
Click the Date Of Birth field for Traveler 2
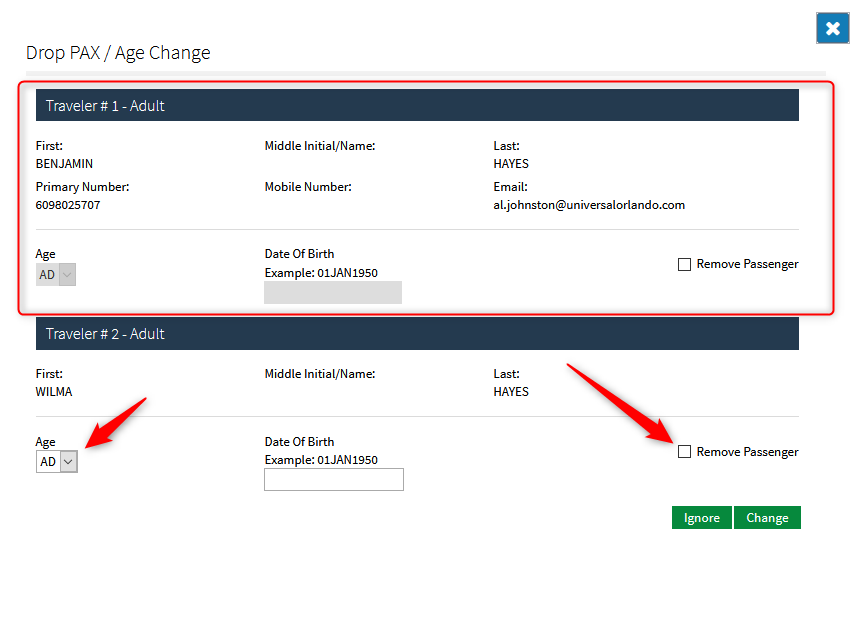[333, 479]
